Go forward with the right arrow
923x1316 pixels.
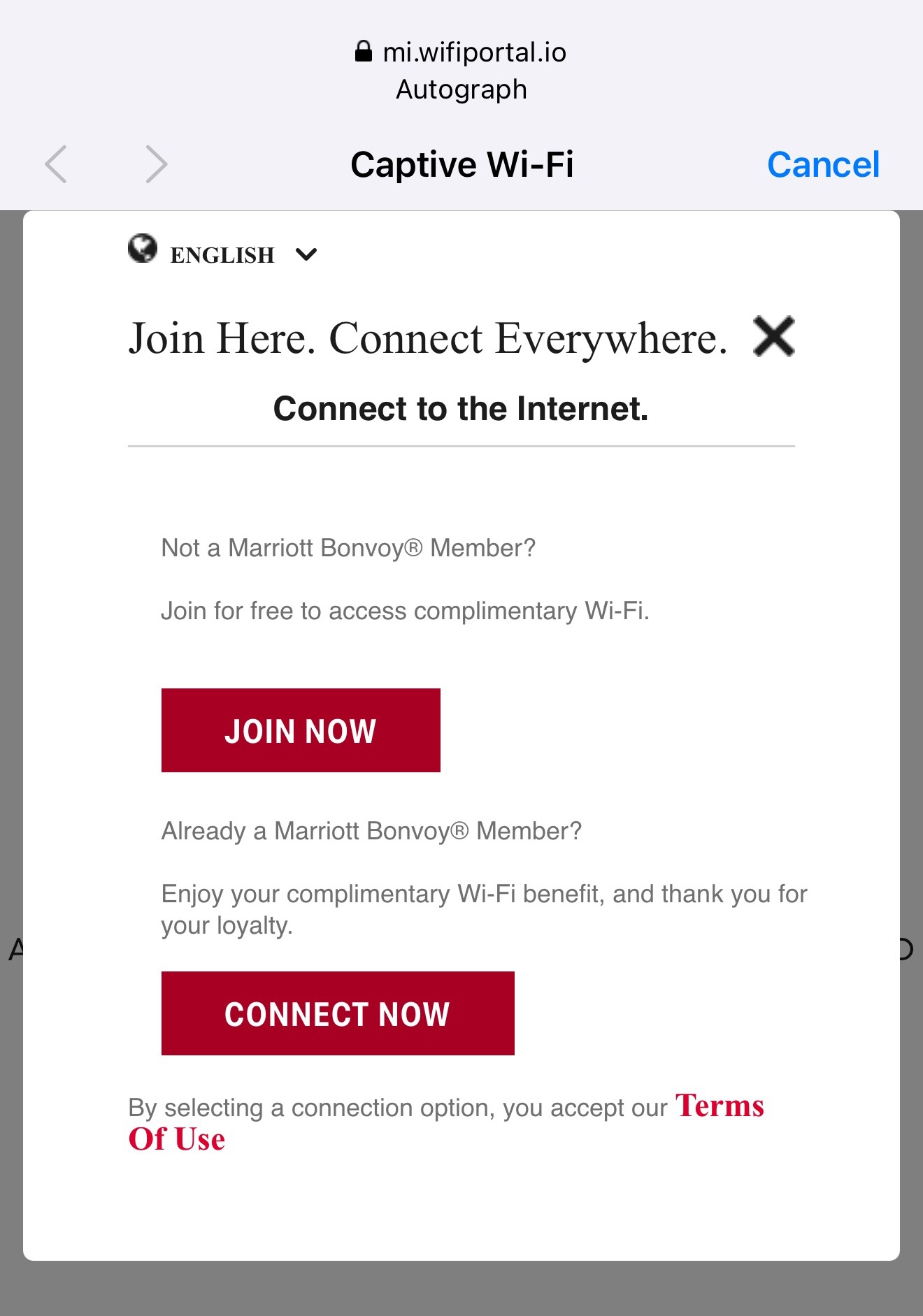pos(156,164)
